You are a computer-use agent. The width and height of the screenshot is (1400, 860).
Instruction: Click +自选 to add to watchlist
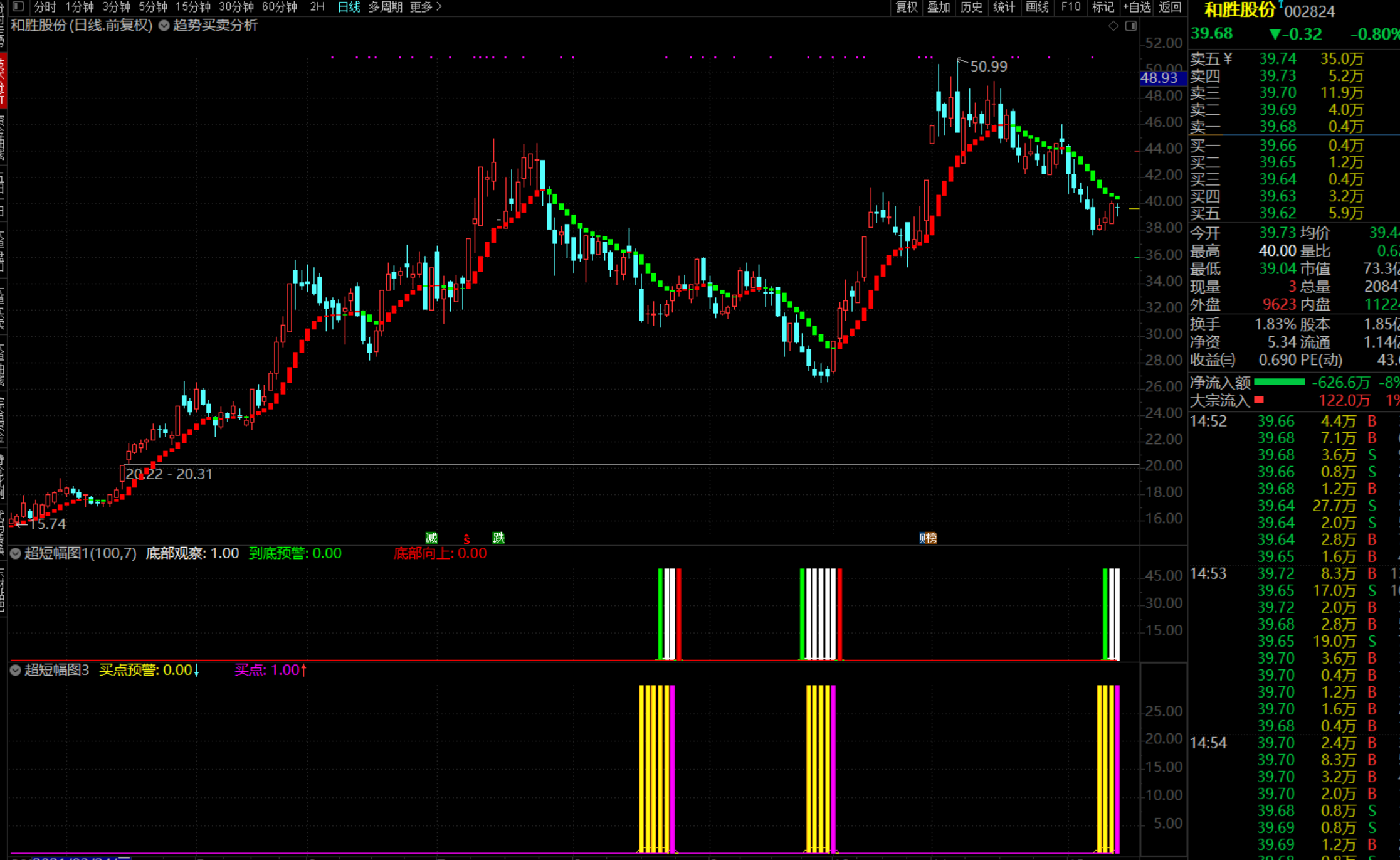(1136, 7)
